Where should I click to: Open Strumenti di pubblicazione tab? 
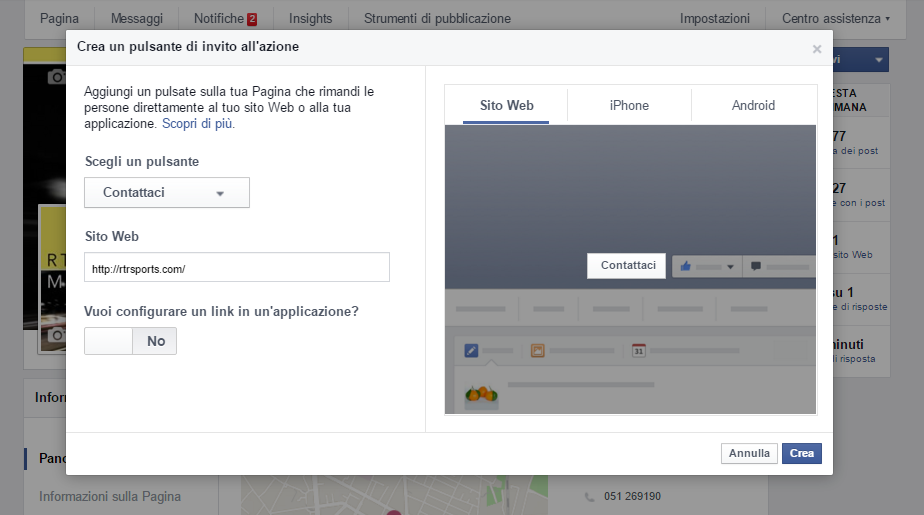tap(437, 18)
